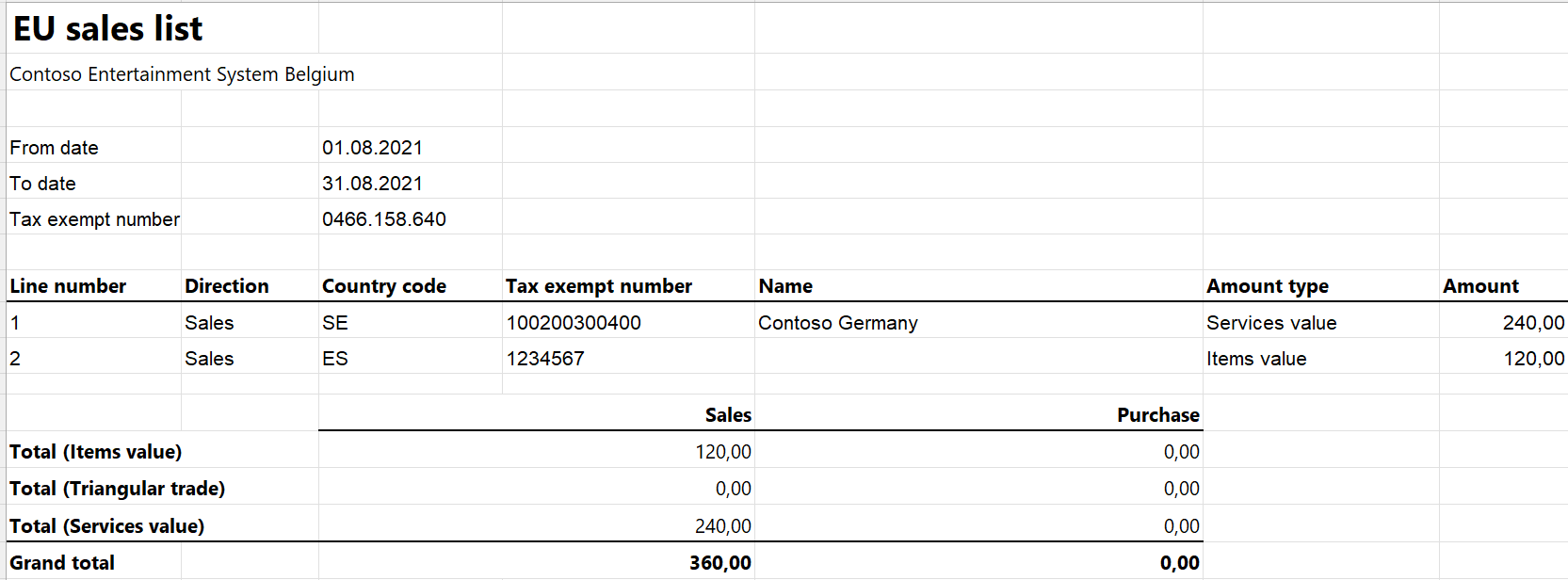This screenshot has height=580, width=1568.
Task: Select the 'Services value' amount type cell
Action: click(1271, 323)
